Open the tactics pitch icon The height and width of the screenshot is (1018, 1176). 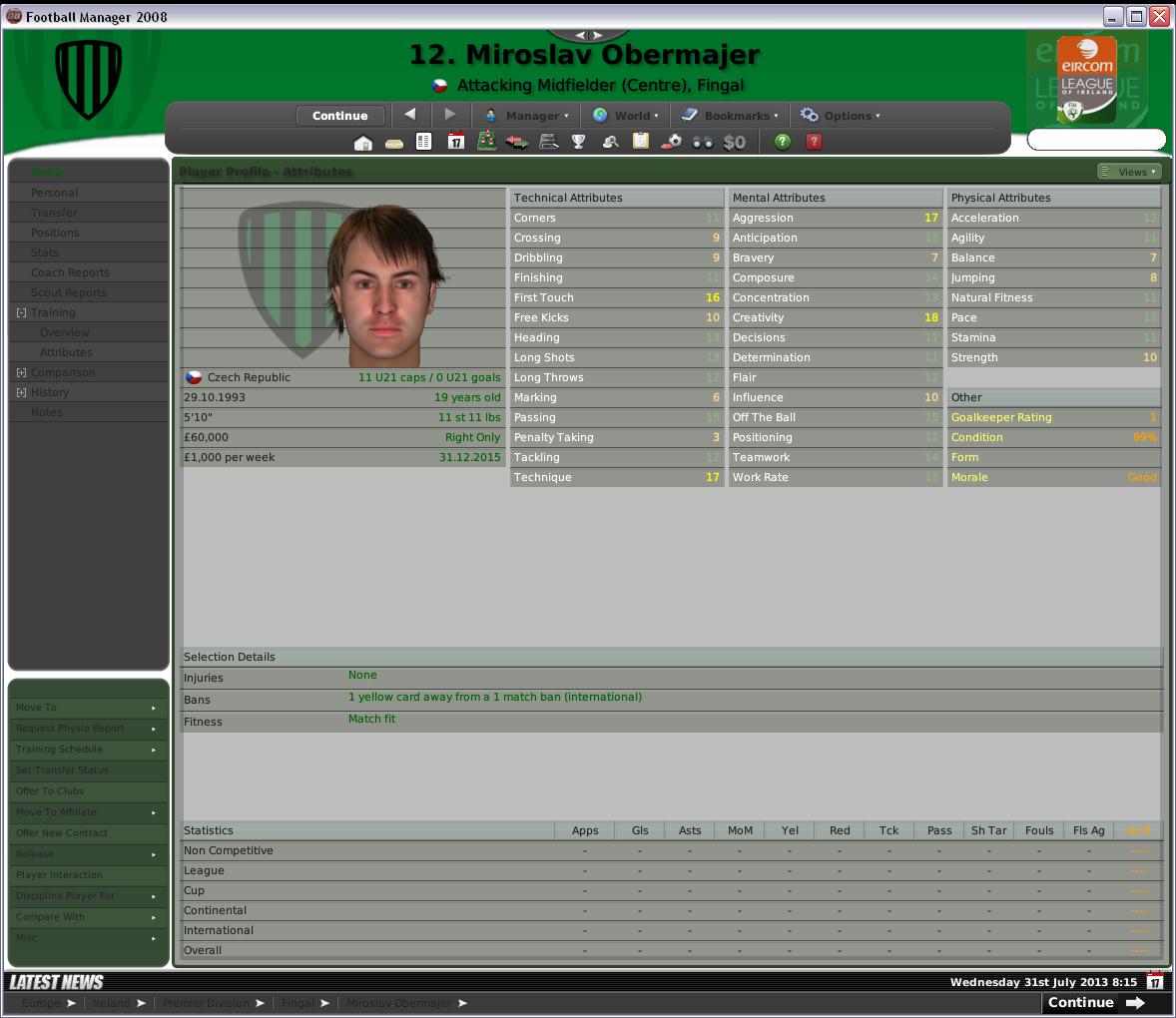coord(487,141)
